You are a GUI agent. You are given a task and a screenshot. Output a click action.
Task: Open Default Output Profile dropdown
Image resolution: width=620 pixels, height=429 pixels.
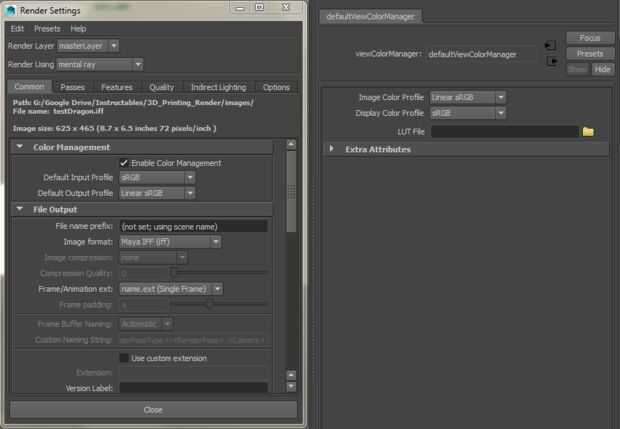157,193
